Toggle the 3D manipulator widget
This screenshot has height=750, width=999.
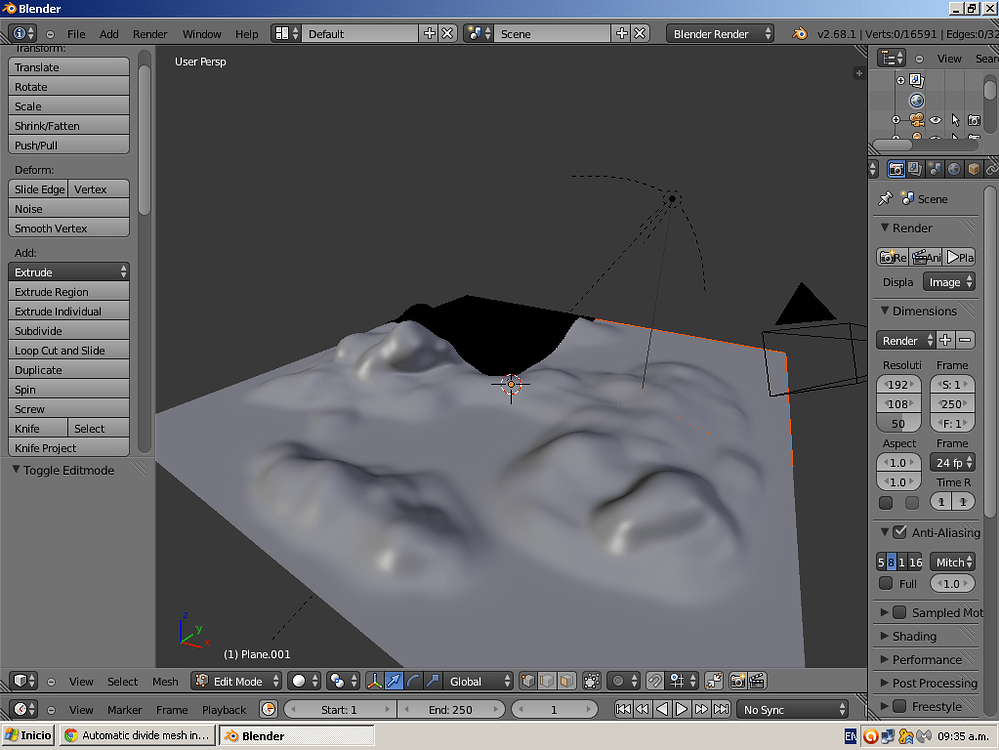click(375, 681)
